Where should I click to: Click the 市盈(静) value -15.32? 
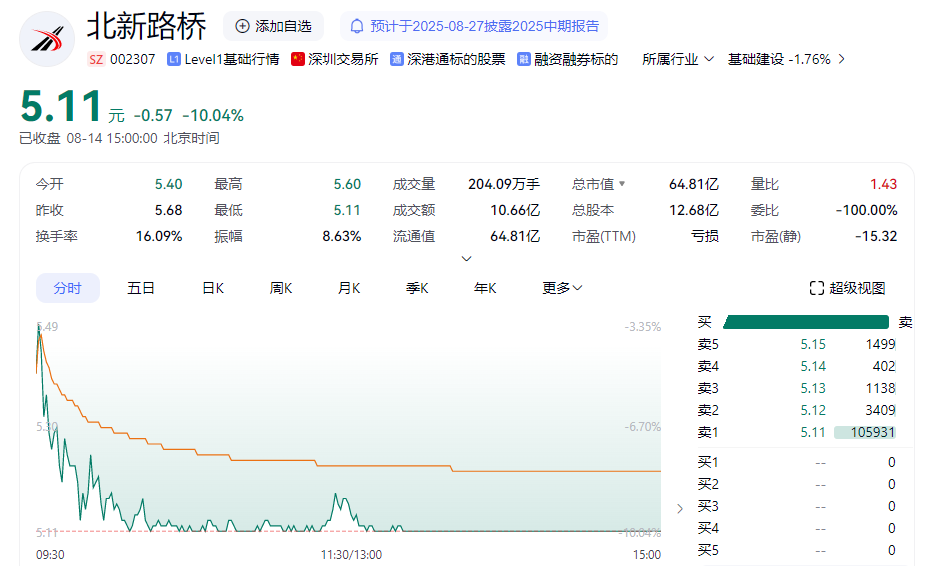tap(876, 236)
